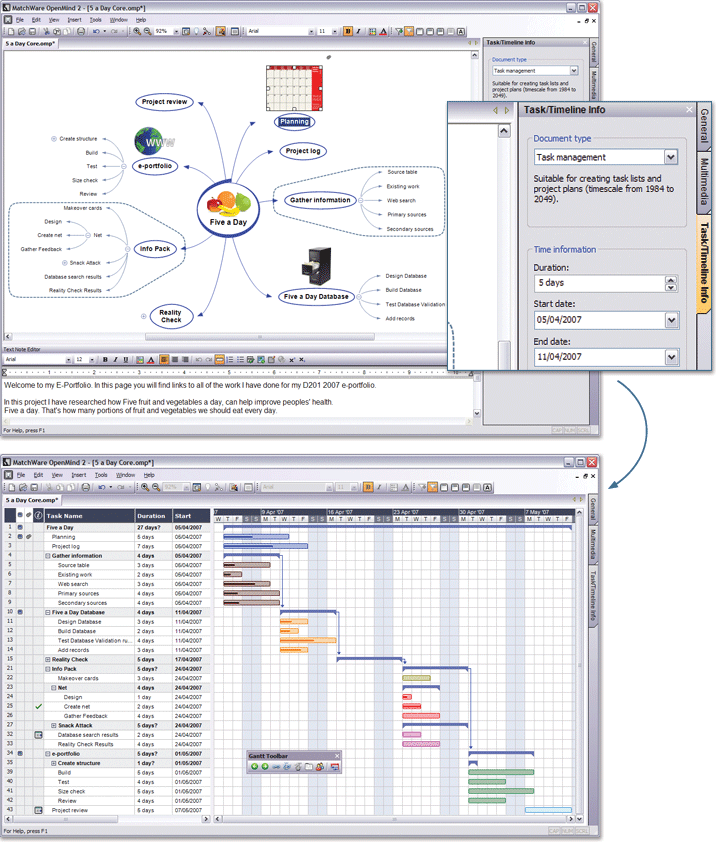This screenshot has height=843, width=723.
Task: Open font size 11 dropdown in top toolbar
Action: (x=335, y=32)
